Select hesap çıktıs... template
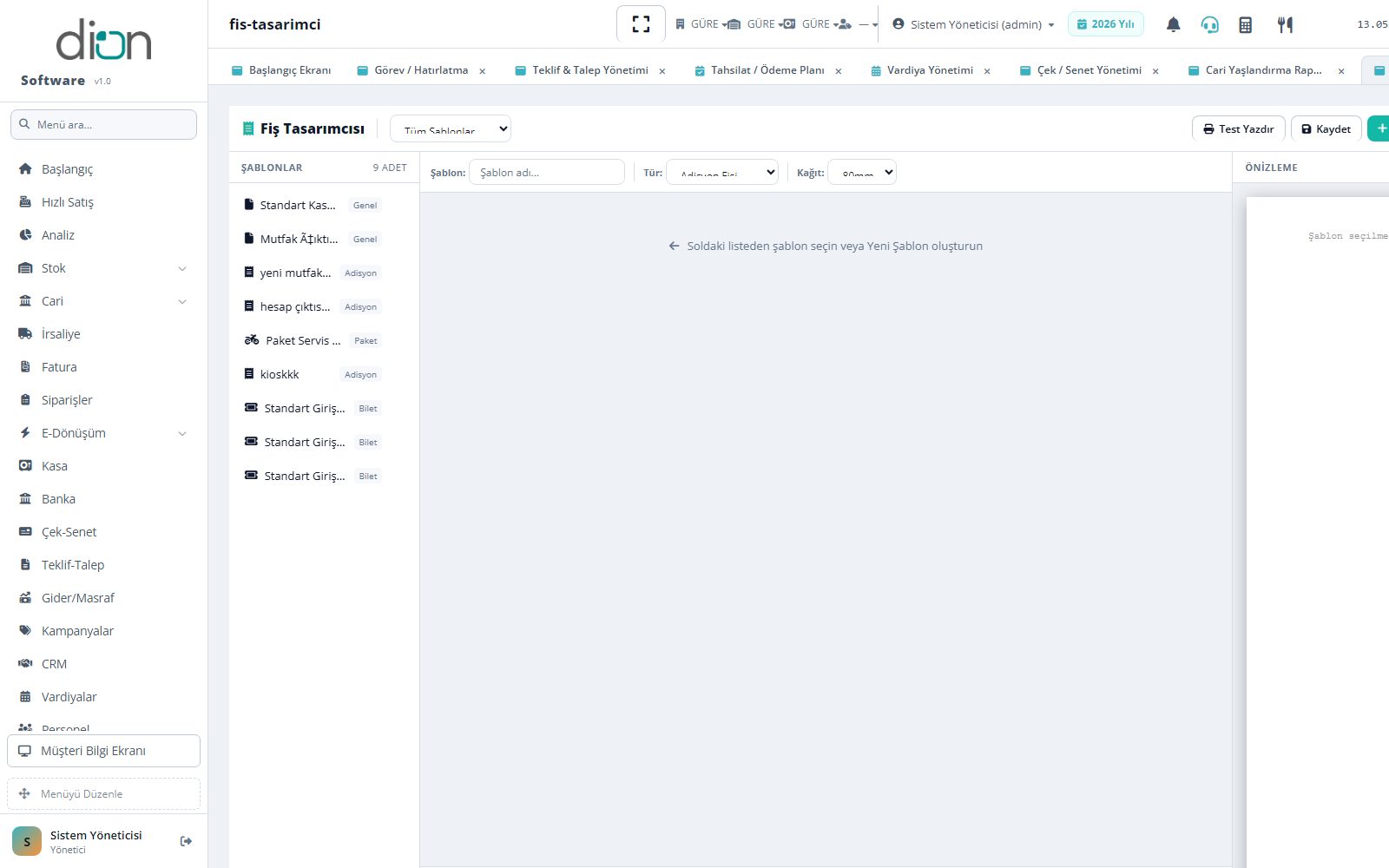 [324, 307]
